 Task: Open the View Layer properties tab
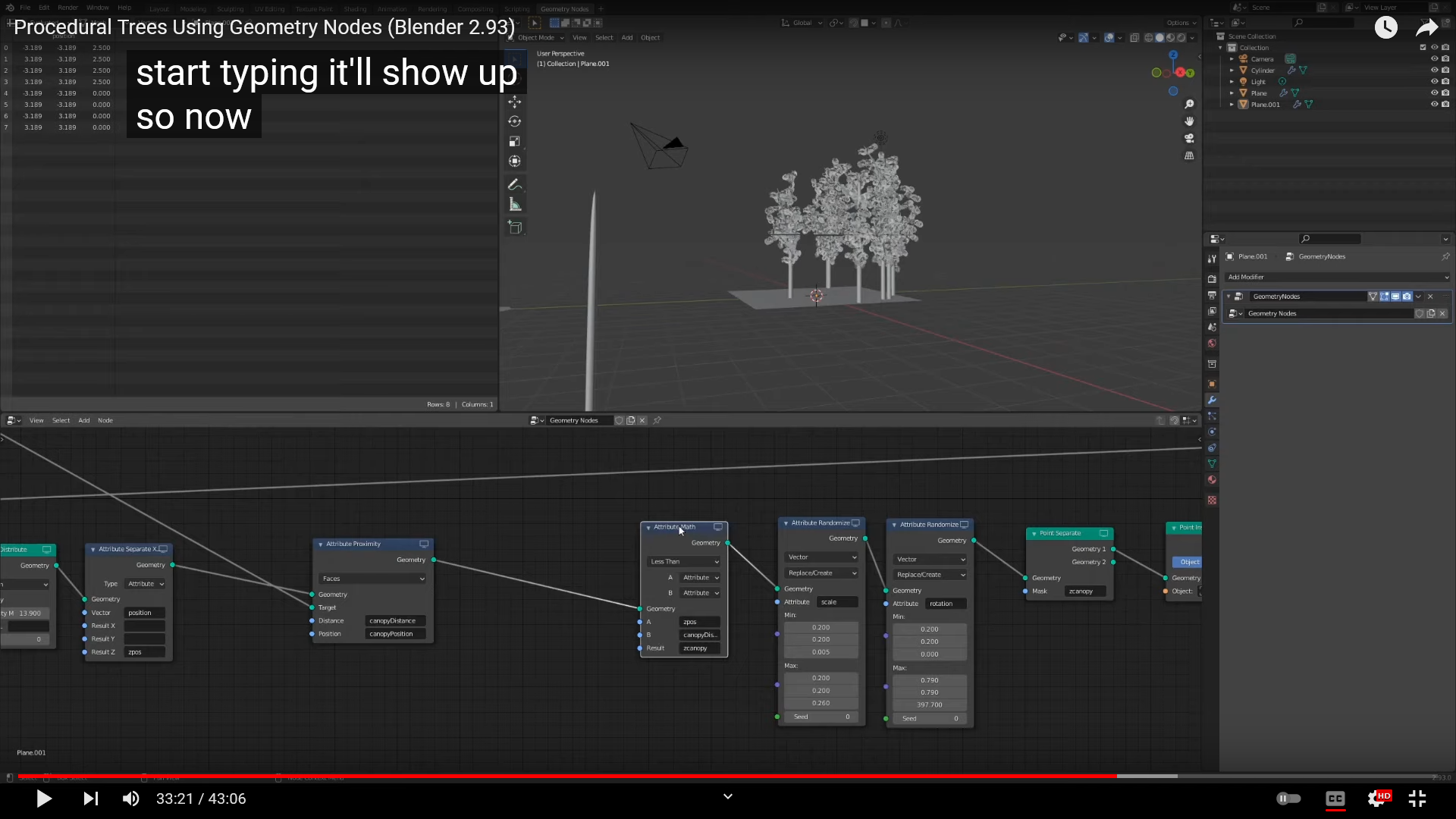pos(1212,311)
